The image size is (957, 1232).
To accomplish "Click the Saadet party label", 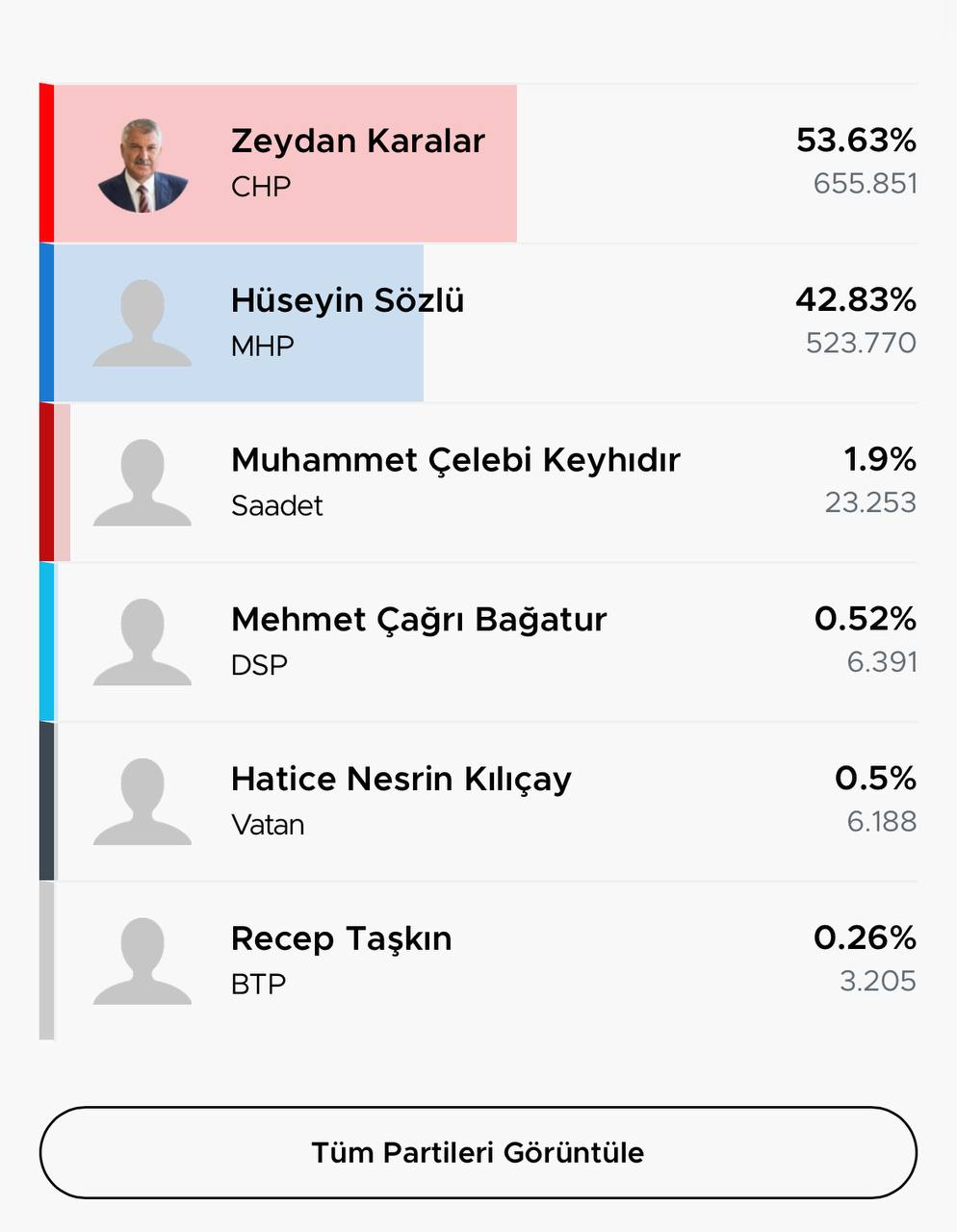I will 277,505.
